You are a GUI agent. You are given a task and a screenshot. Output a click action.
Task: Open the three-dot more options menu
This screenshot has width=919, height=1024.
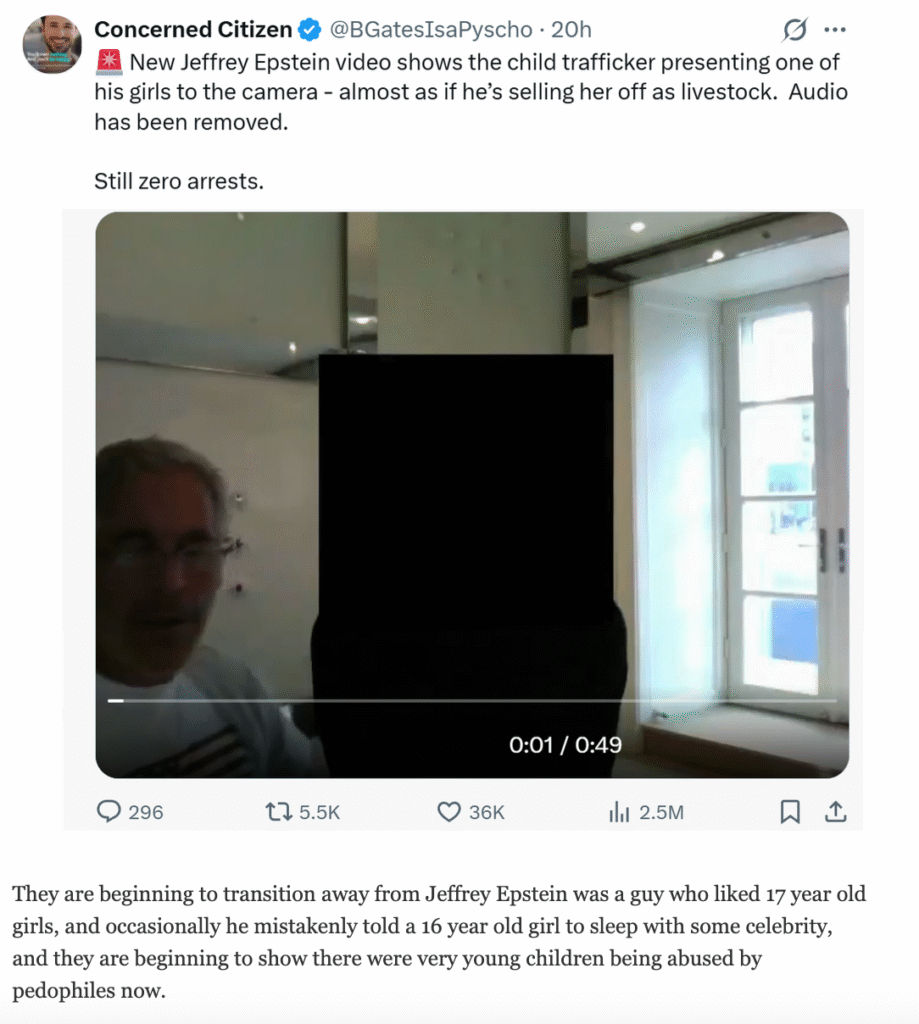click(835, 29)
